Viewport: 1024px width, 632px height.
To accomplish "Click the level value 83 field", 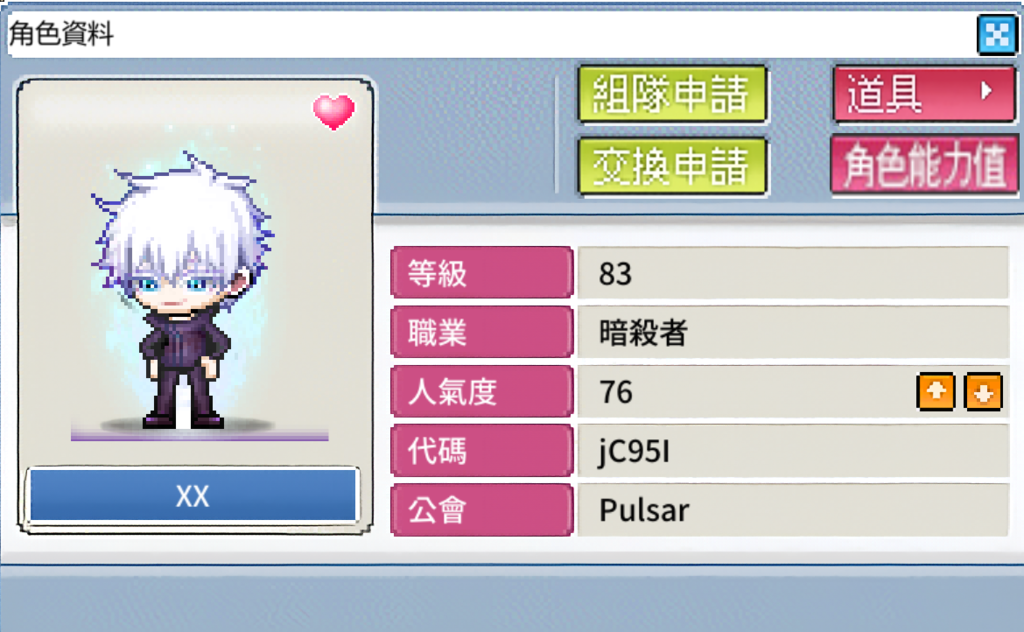I will coord(793,273).
